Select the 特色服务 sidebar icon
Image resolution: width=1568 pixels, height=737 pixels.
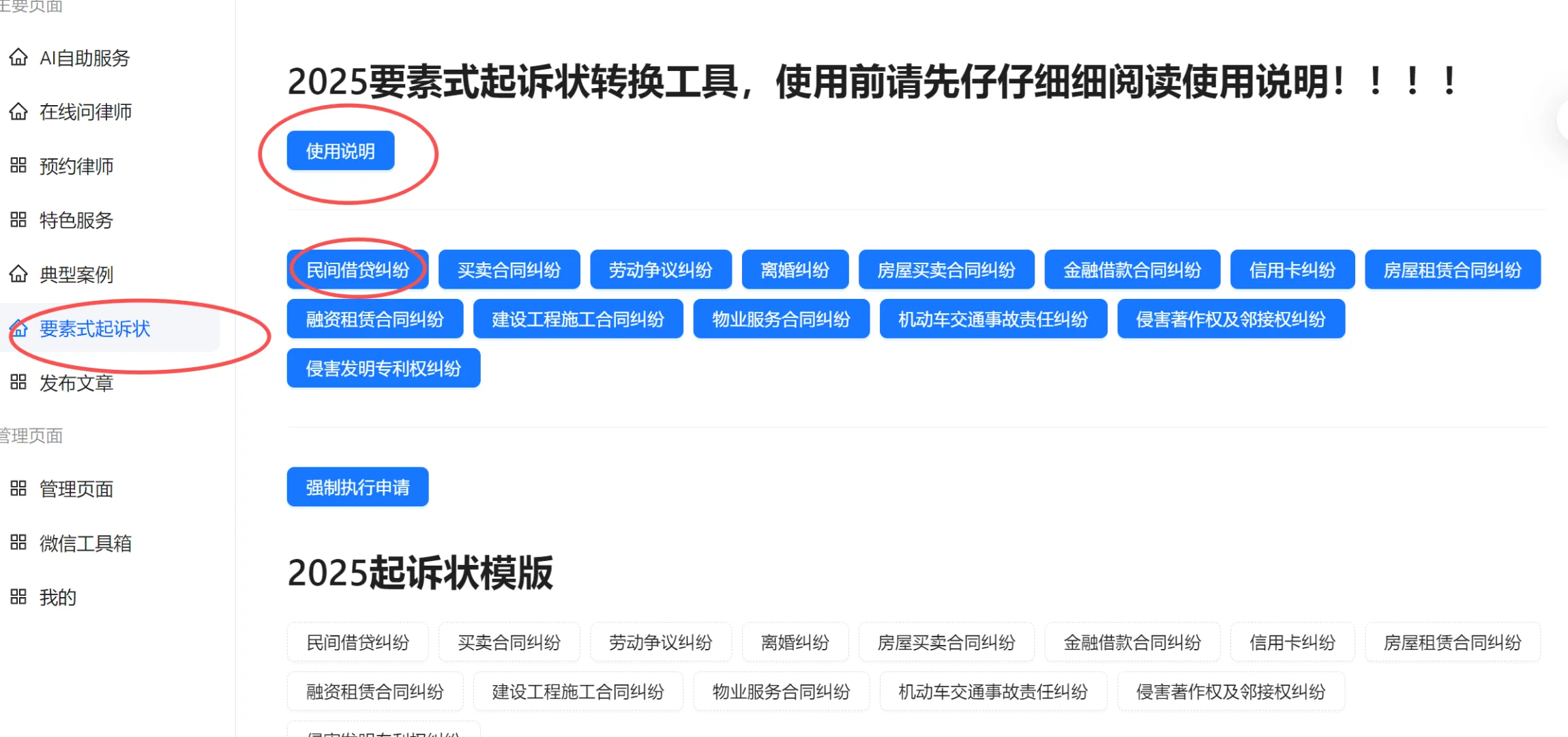coord(18,220)
